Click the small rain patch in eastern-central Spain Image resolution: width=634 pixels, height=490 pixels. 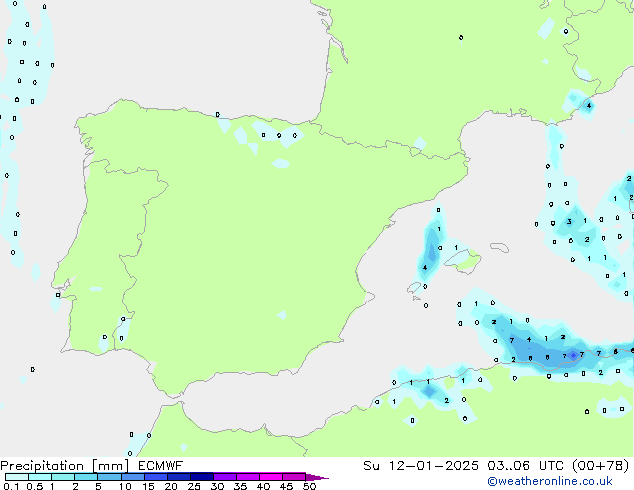click(282, 315)
